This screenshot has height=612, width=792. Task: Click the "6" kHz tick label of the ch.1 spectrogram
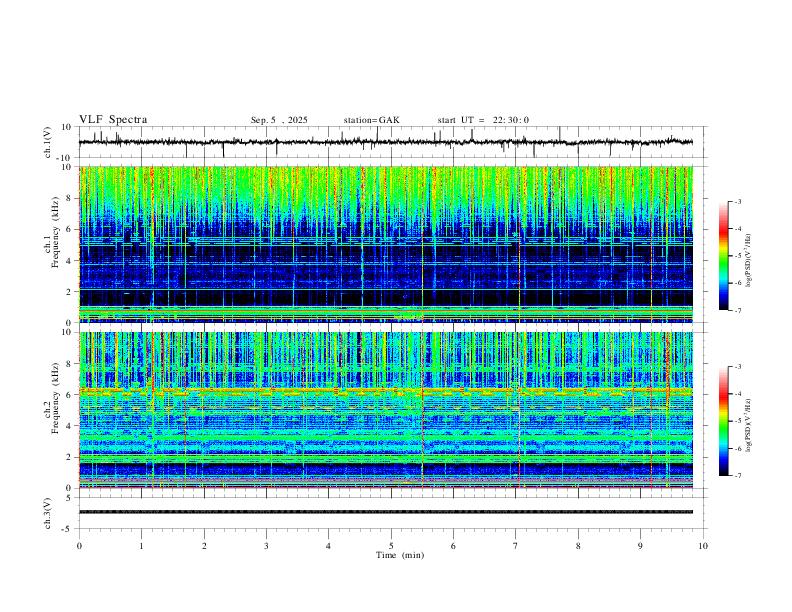[70, 229]
